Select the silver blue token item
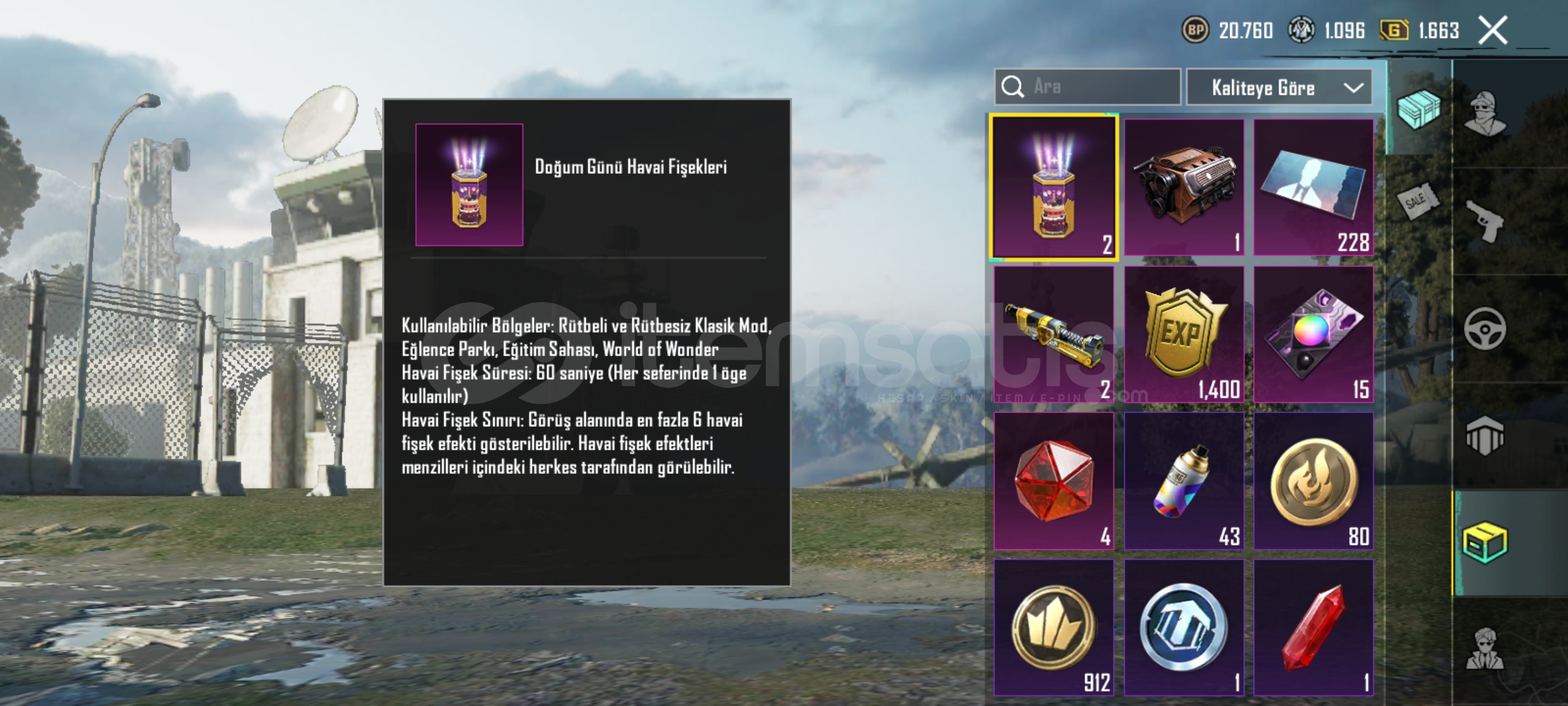1568x706 pixels. 1184,628
